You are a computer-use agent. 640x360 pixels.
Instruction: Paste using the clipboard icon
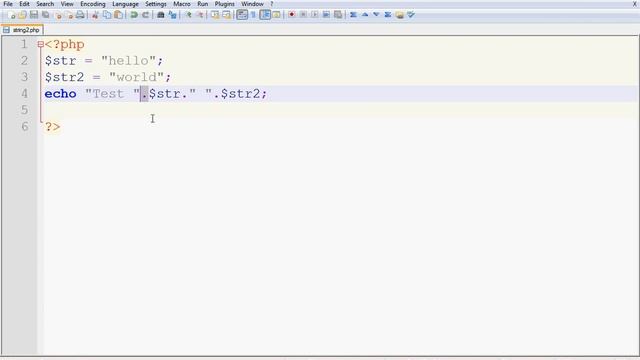(118, 15)
